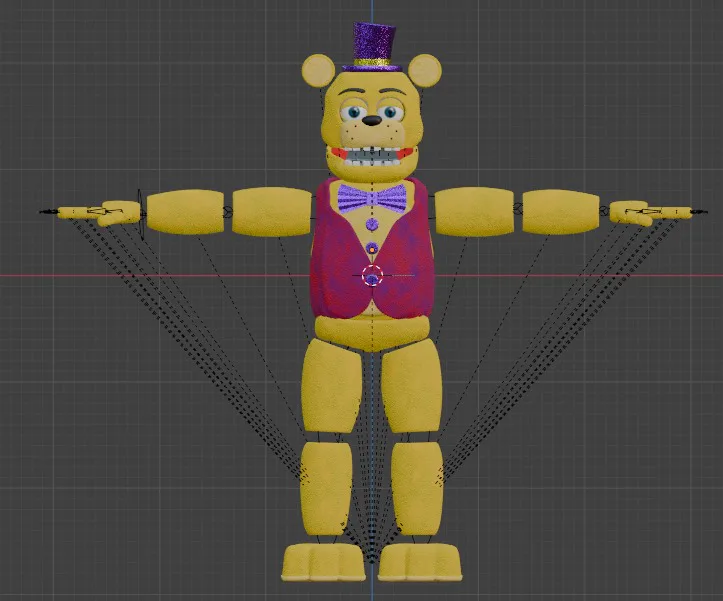Image resolution: width=723 pixels, height=601 pixels.
Task: Click the elbow joint empty on screen-right arm
Action: click(518, 209)
